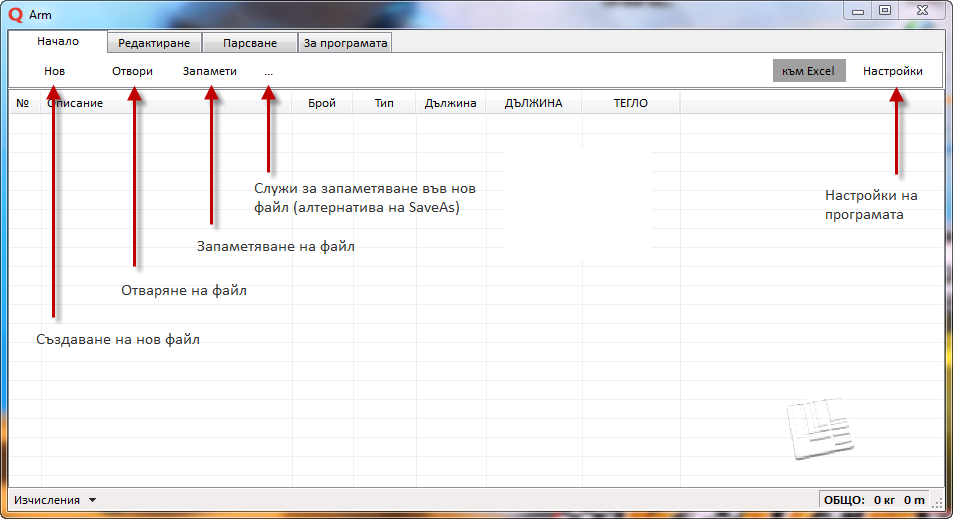The height and width of the screenshot is (519, 953).
Task: Click the Брой column header
Action: tap(322, 103)
